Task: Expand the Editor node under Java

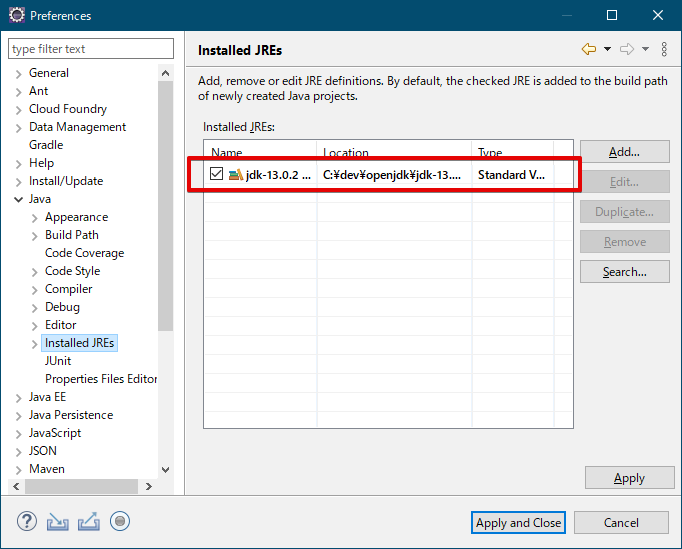Action: pos(34,326)
